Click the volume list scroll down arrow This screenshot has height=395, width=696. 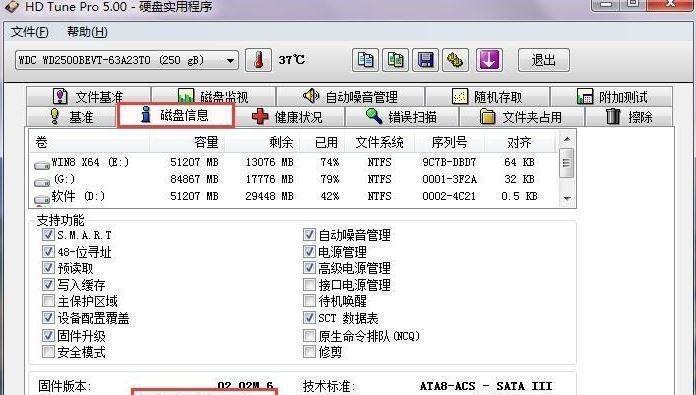[566, 198]
